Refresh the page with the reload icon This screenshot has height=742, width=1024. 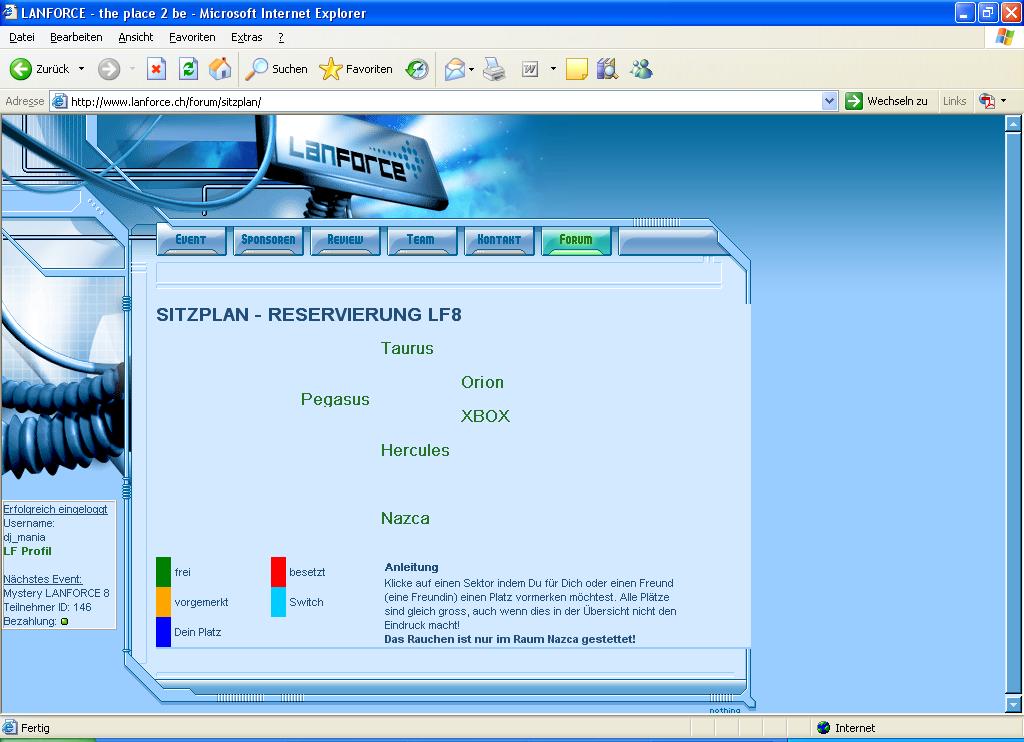point(188,69)
